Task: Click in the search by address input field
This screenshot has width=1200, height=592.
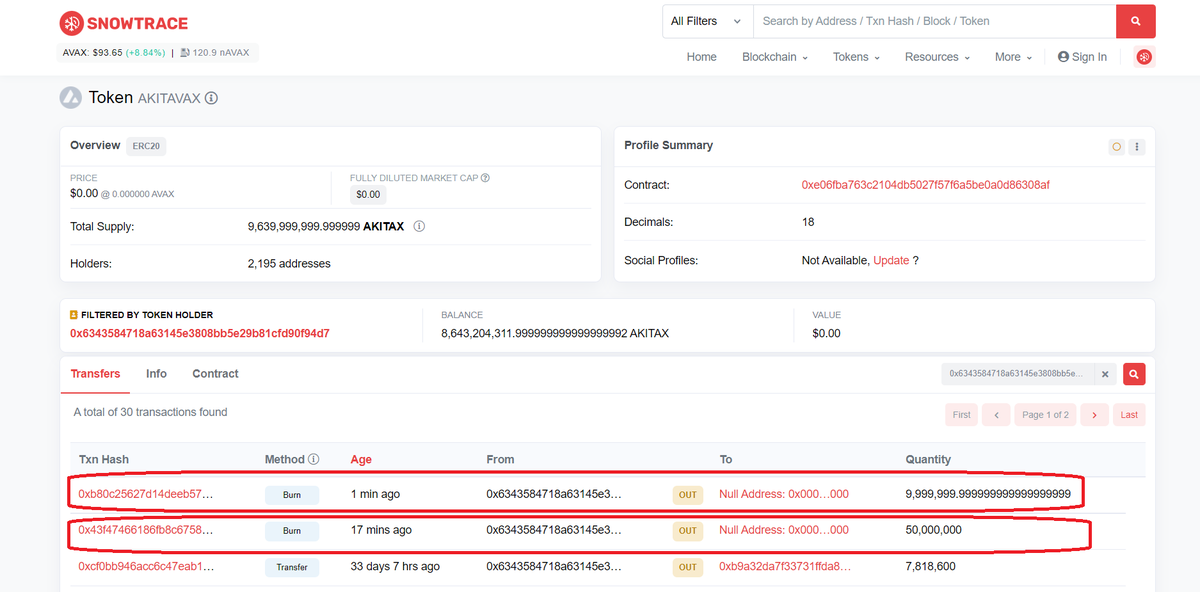Action: click(x=933, y=21)
